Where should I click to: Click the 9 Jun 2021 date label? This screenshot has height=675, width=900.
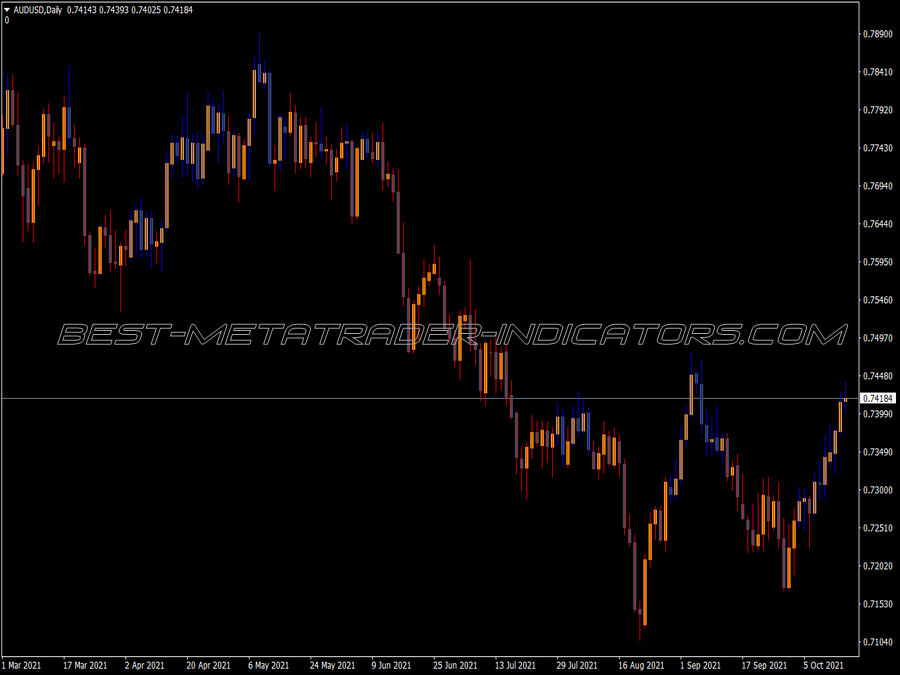(x=391, y=665)
